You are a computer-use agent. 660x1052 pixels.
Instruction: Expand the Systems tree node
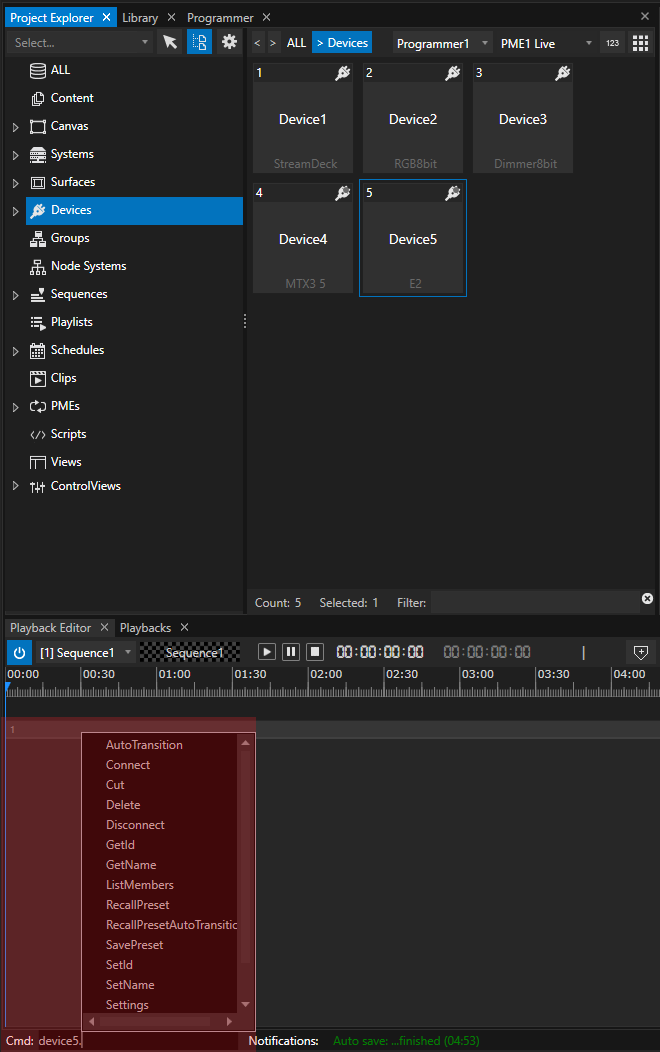point(15,155)
